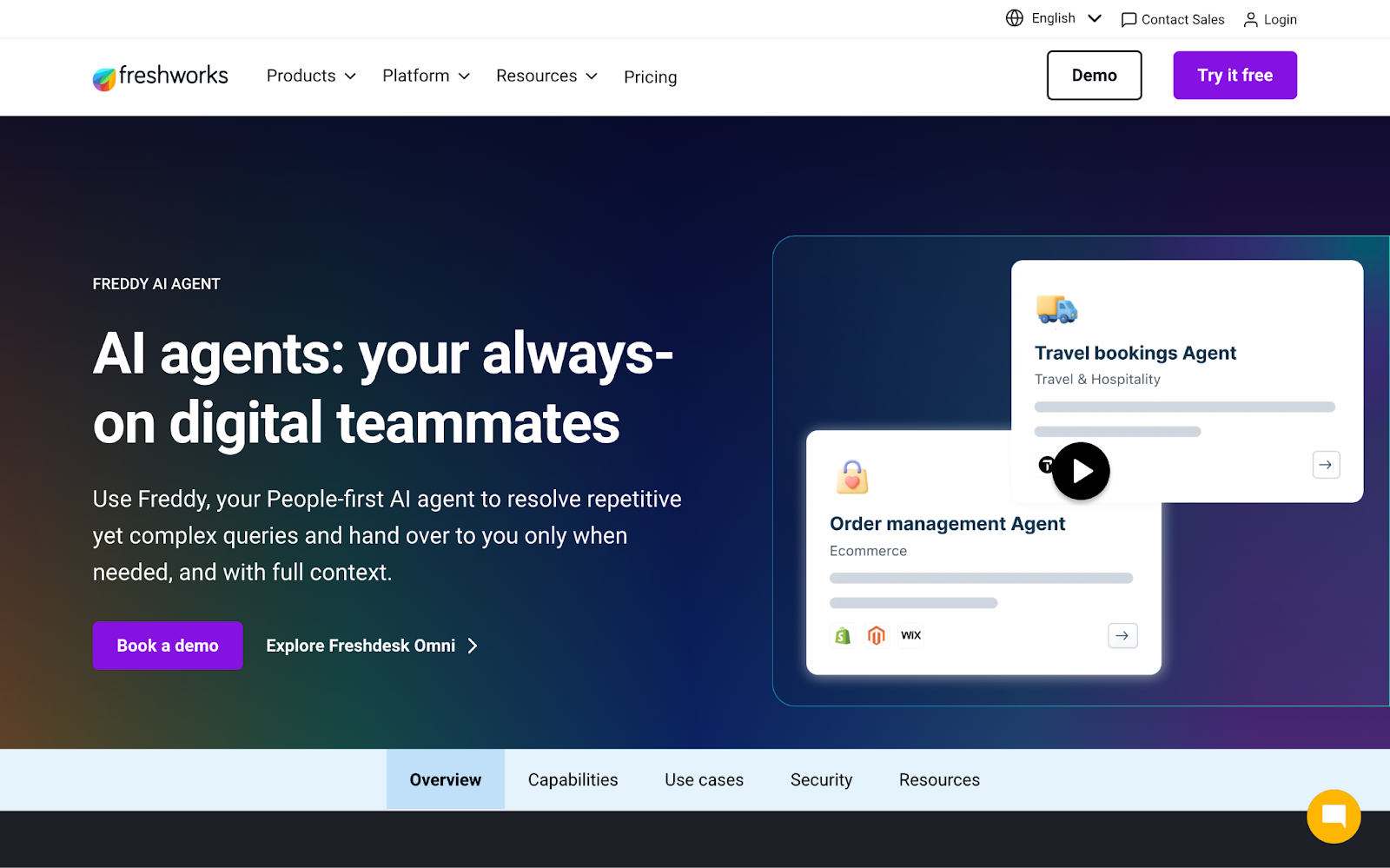Click the arrow on Travel bookings Agent card
The width and height of the screenshot is (1390, 868).
click(x=1326, y=465)
